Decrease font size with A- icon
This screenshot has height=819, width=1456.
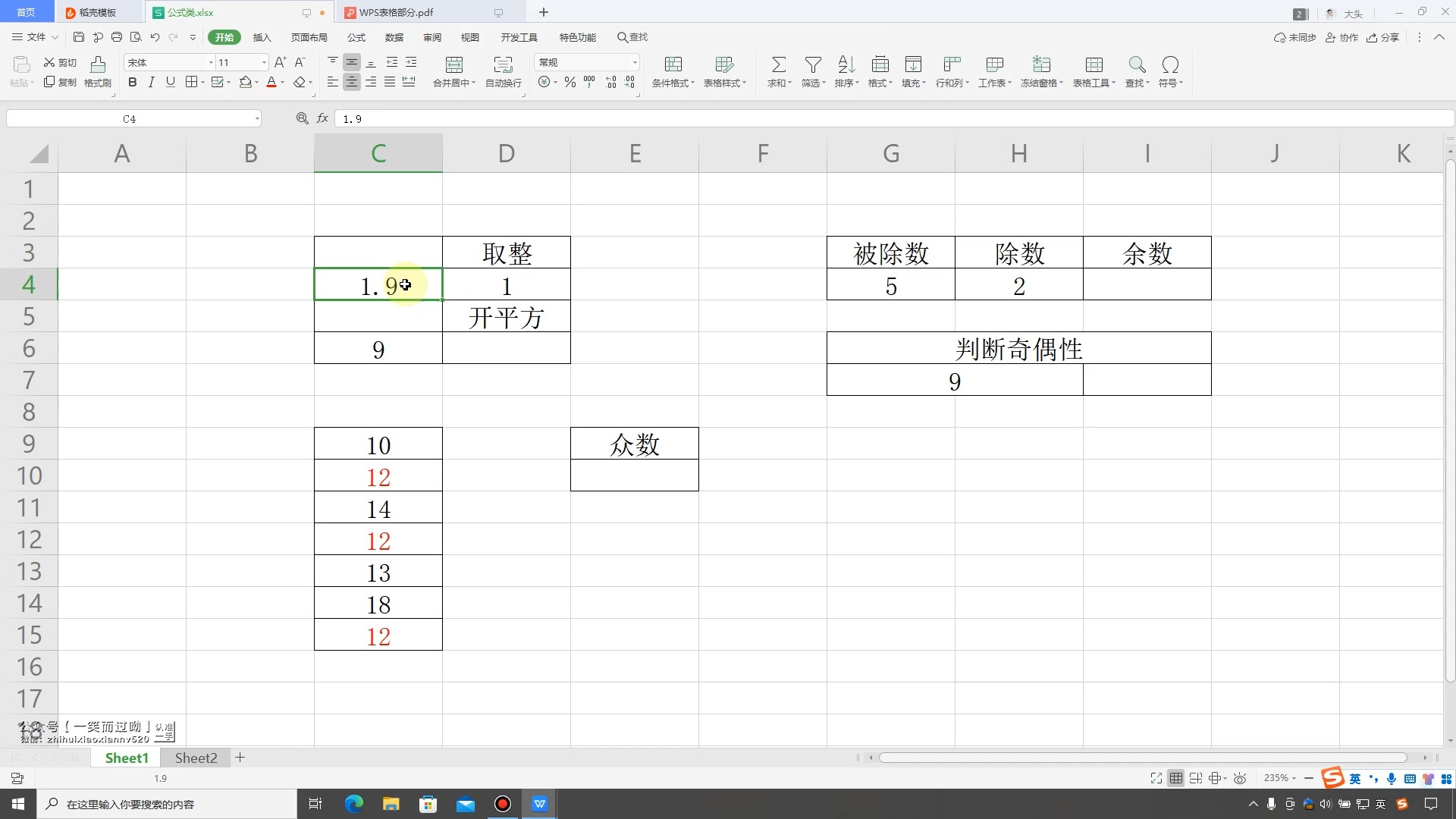(x=300, y=62)
